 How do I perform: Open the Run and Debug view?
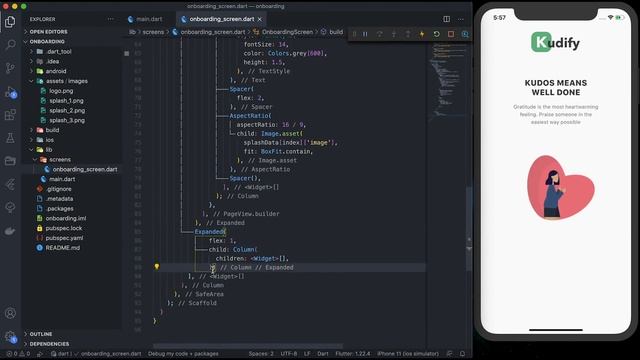pos(10,92)
